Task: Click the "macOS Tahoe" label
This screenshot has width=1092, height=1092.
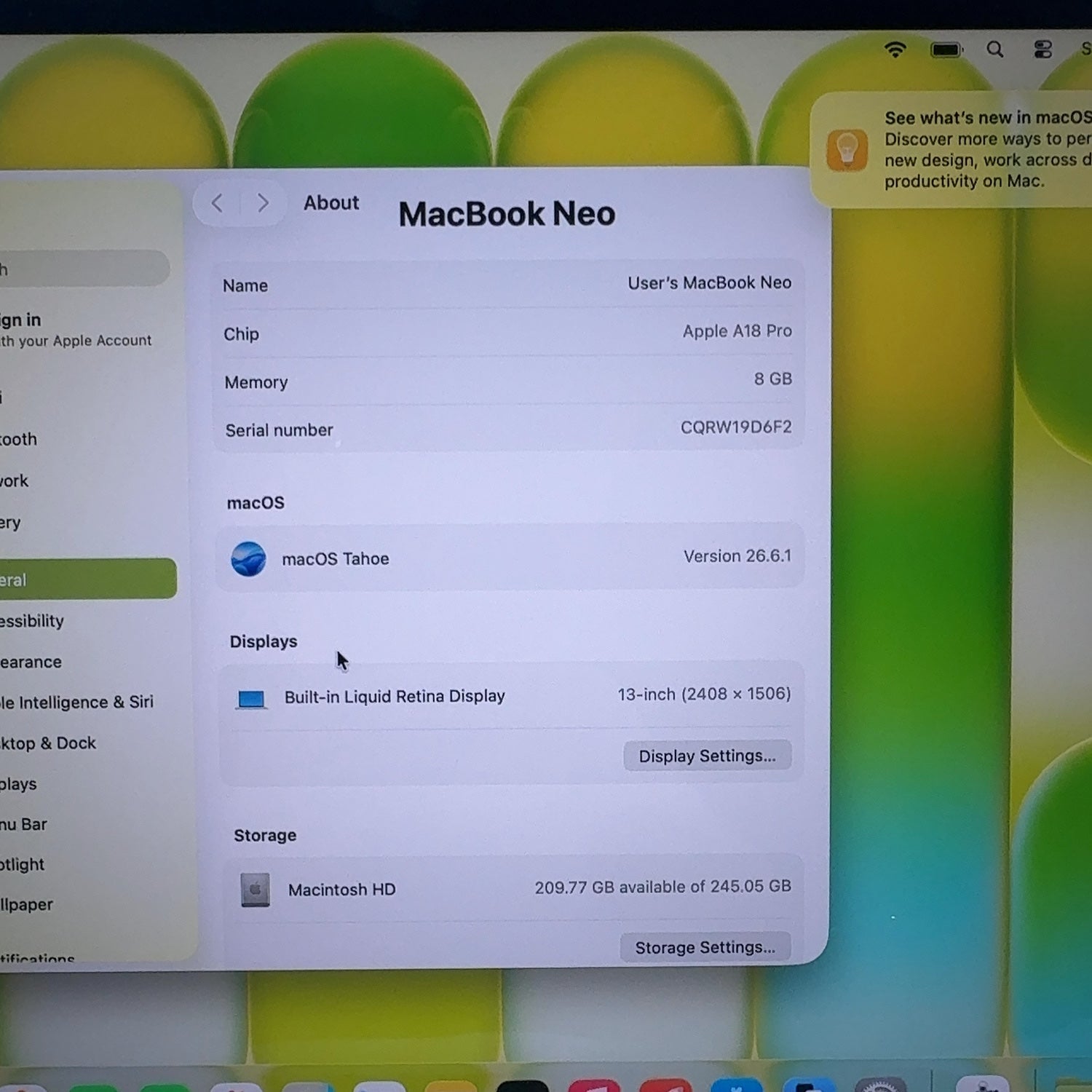Action: click(336, 559)
